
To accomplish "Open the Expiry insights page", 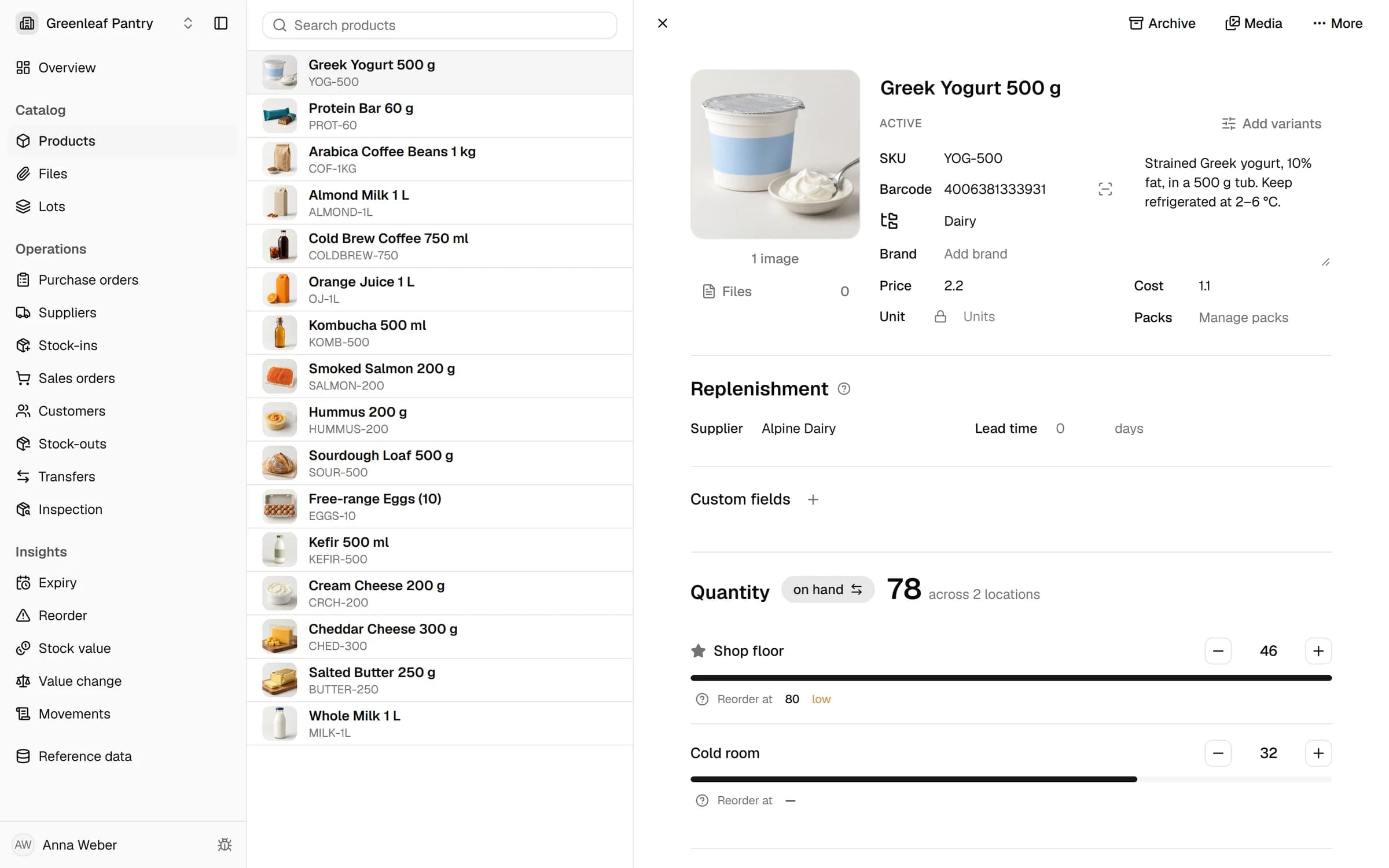I will click(x=123, y=583).
